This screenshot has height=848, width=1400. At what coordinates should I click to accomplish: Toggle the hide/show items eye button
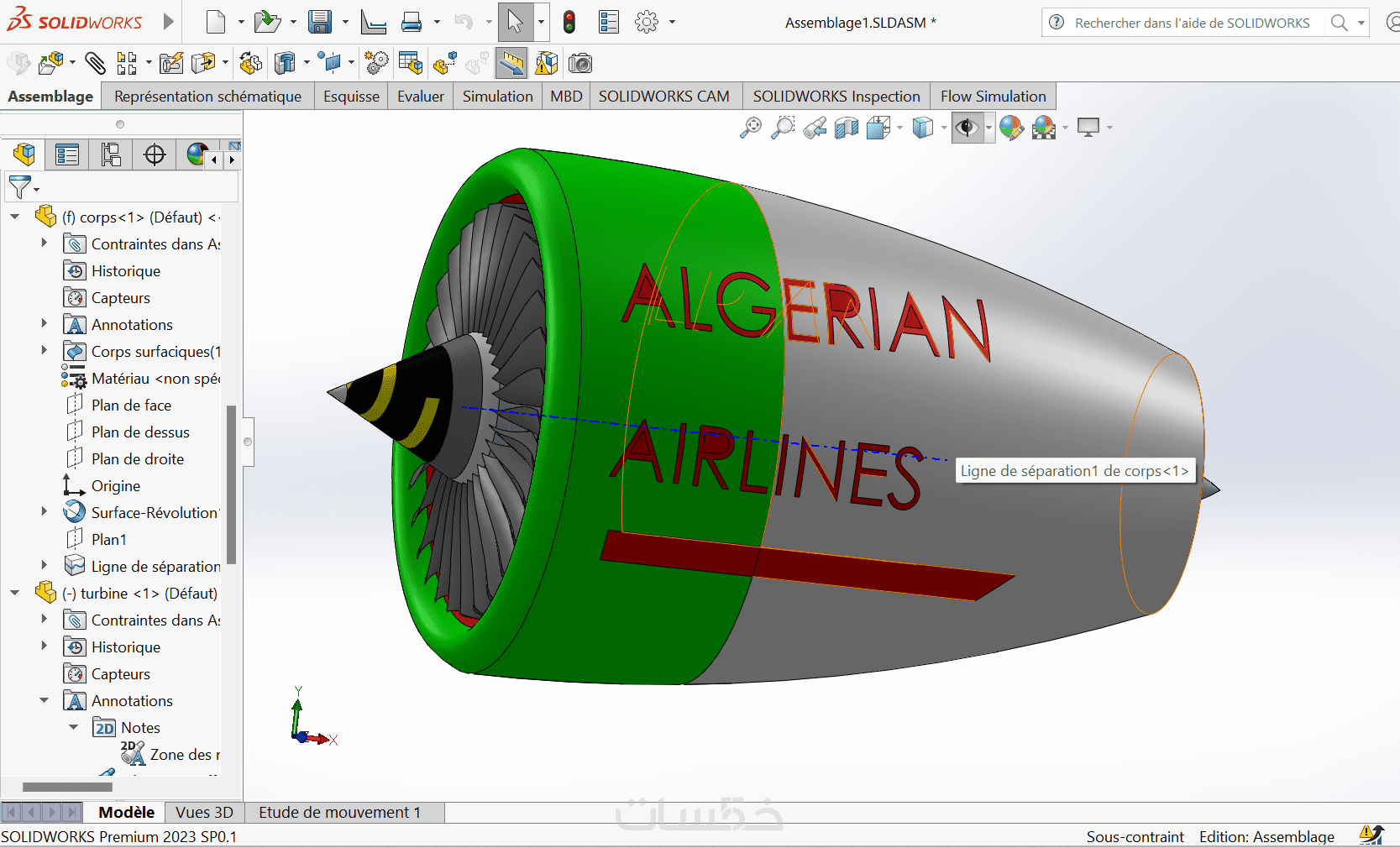(x=967, y=128)
